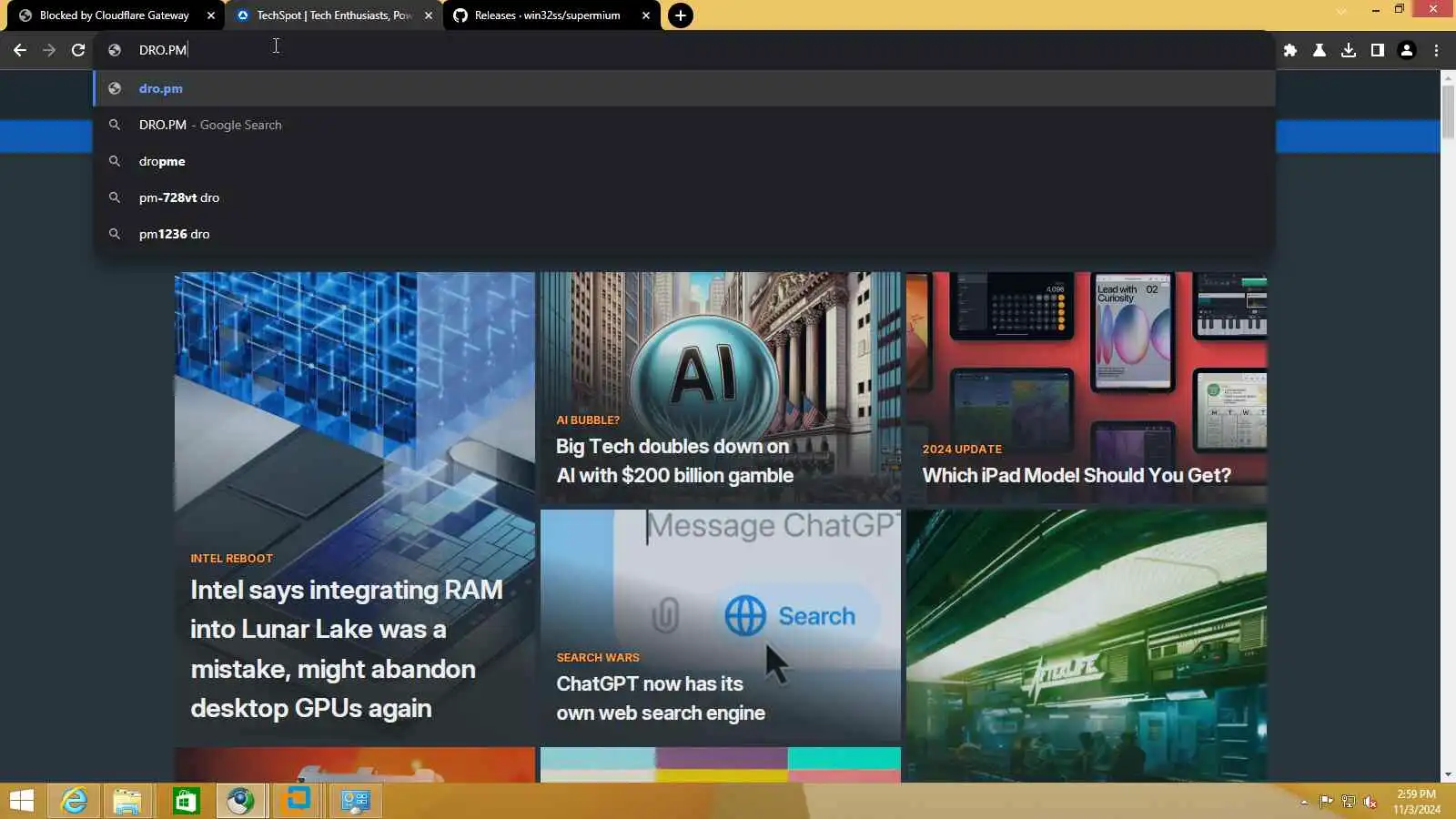Screen dimensions: 1456x819
Task: Open the Windows Start button
Action: (21, 801)
